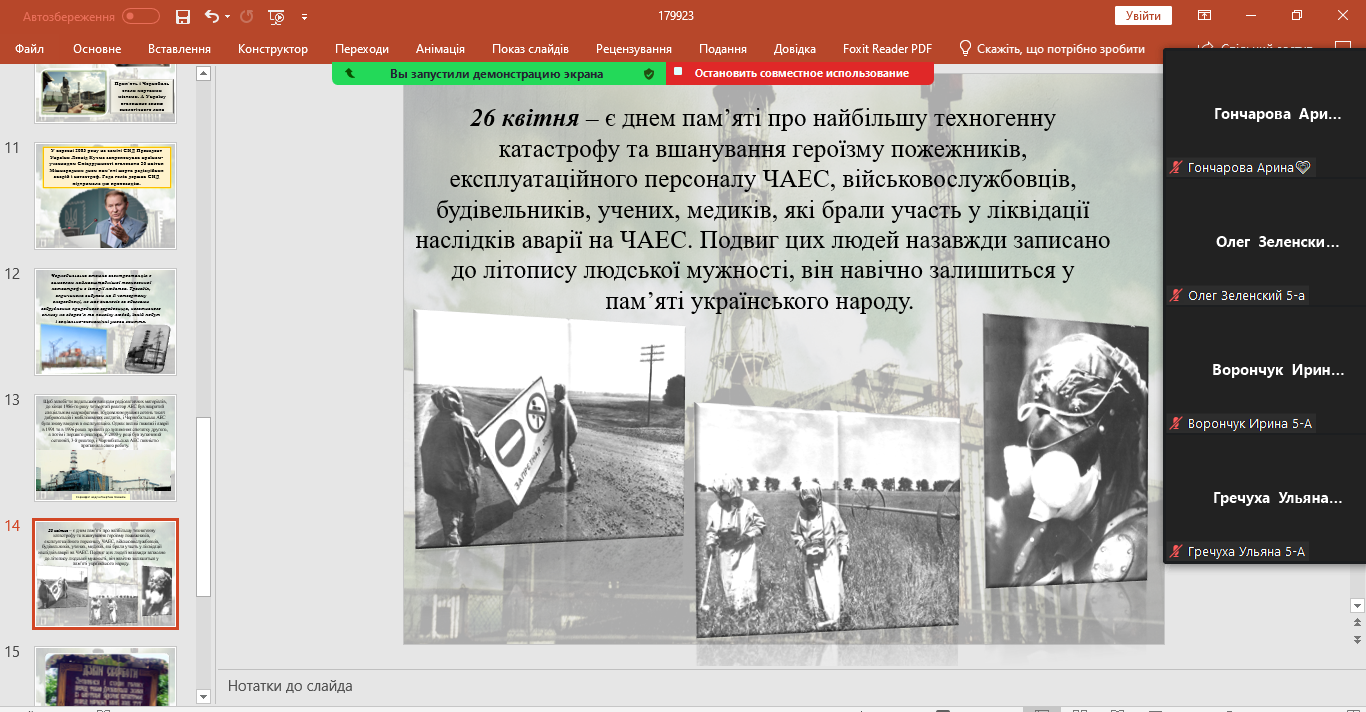Click the muted microphone icon beside Гончарова Арина
The width and height of the screenshot is (1366, 712).
click(x=1176, y=168)
